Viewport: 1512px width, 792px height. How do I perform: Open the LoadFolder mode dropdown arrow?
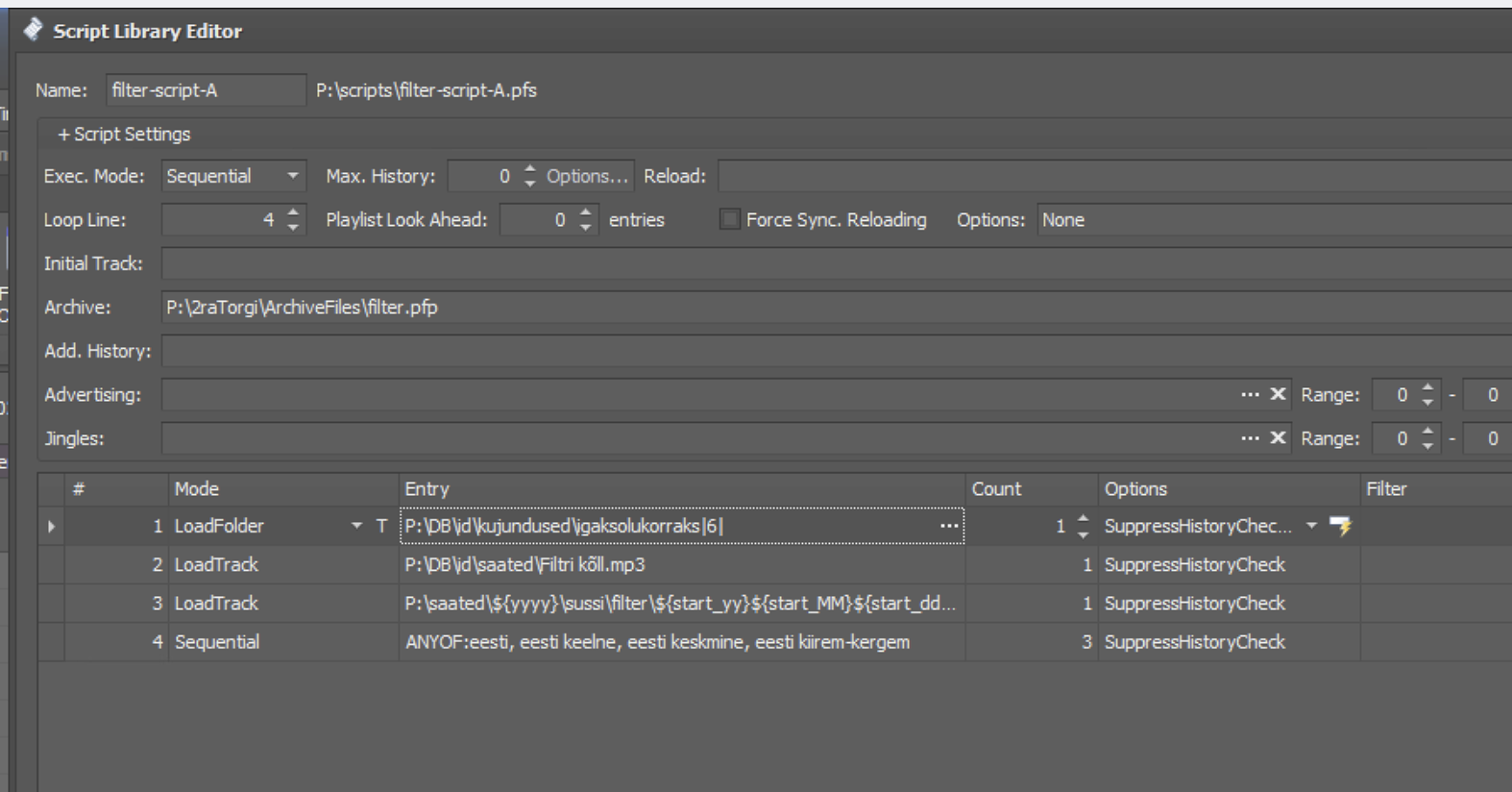356,526
